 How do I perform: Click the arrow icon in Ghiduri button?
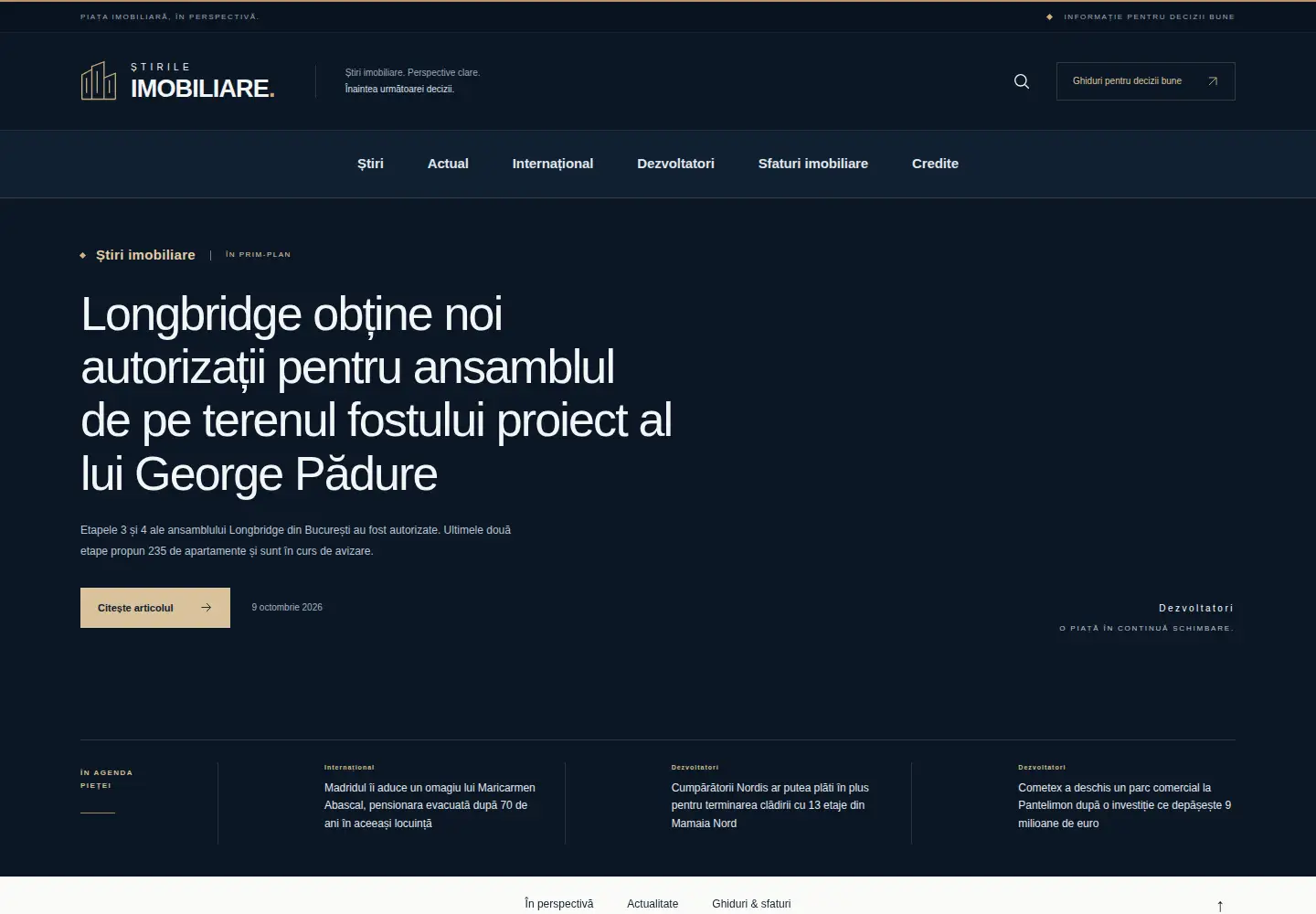(1213, 81)
